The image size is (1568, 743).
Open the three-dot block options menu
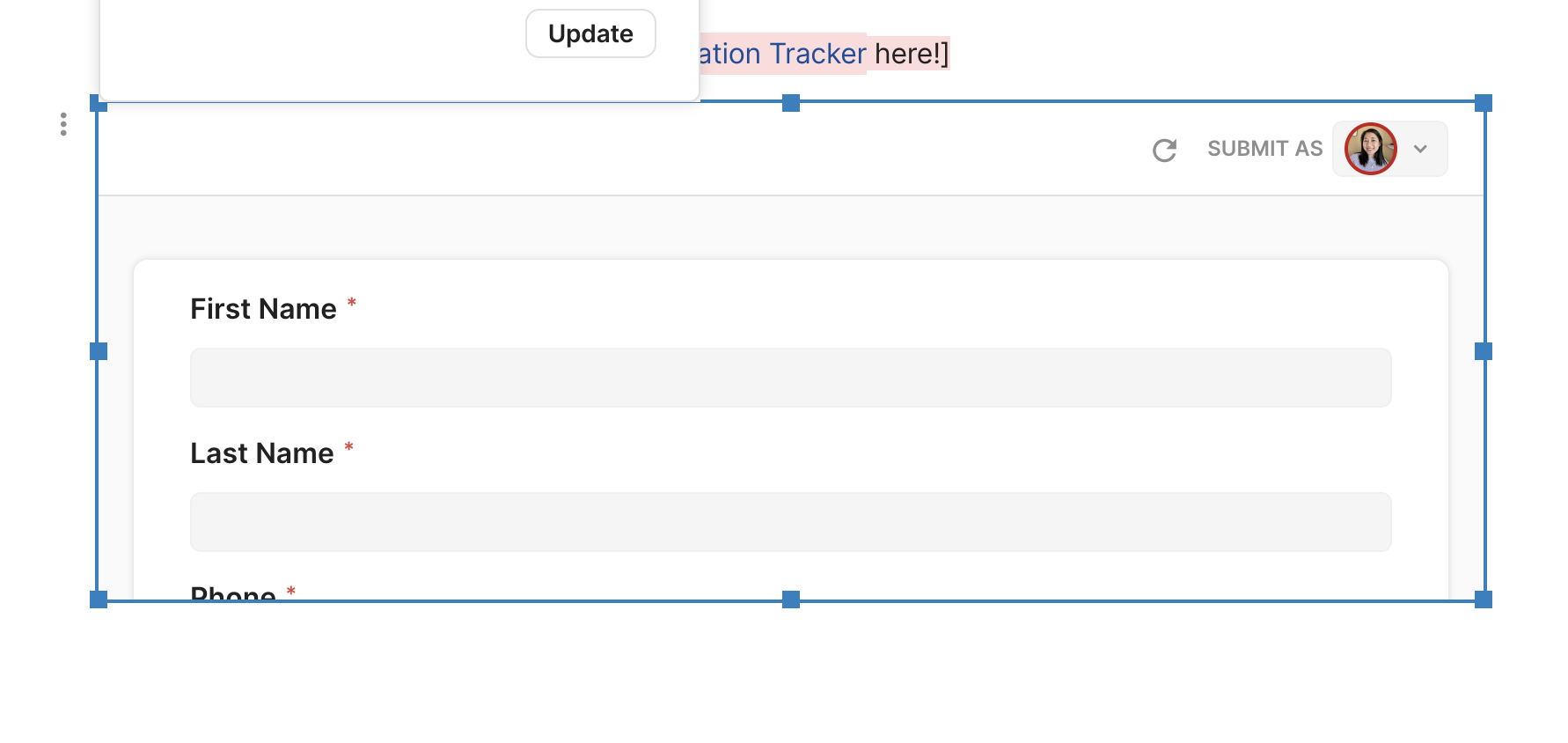pyautogui.click(x=63, y=124)
